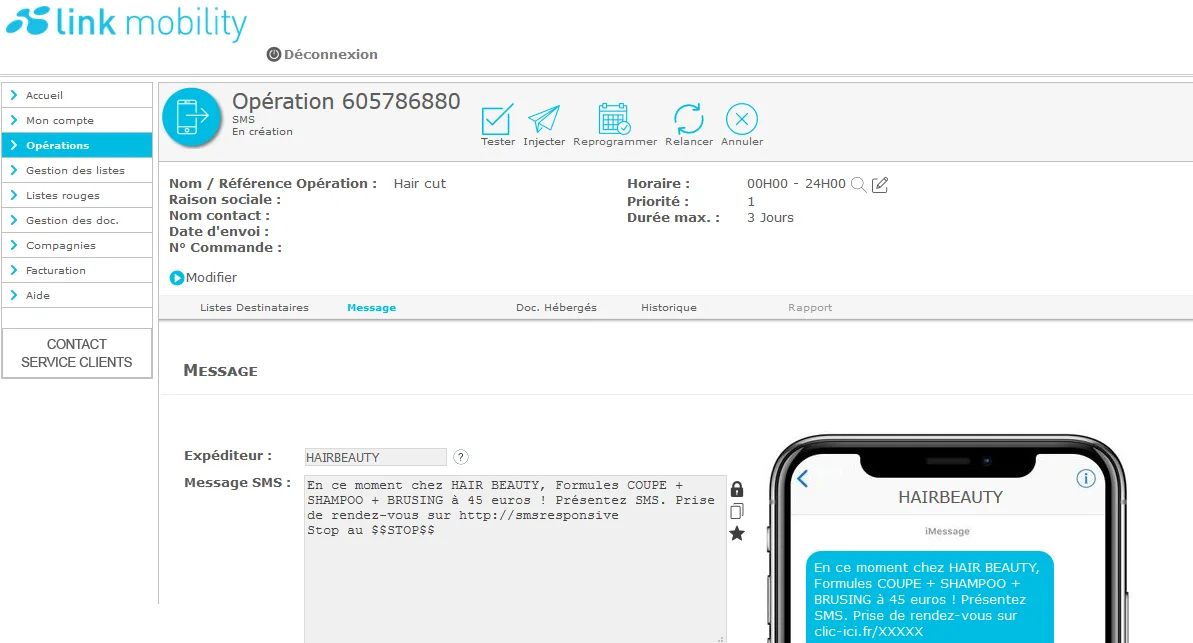Open Mon compte in sidebar
1193x643 pixels.
tap(77, 120)
